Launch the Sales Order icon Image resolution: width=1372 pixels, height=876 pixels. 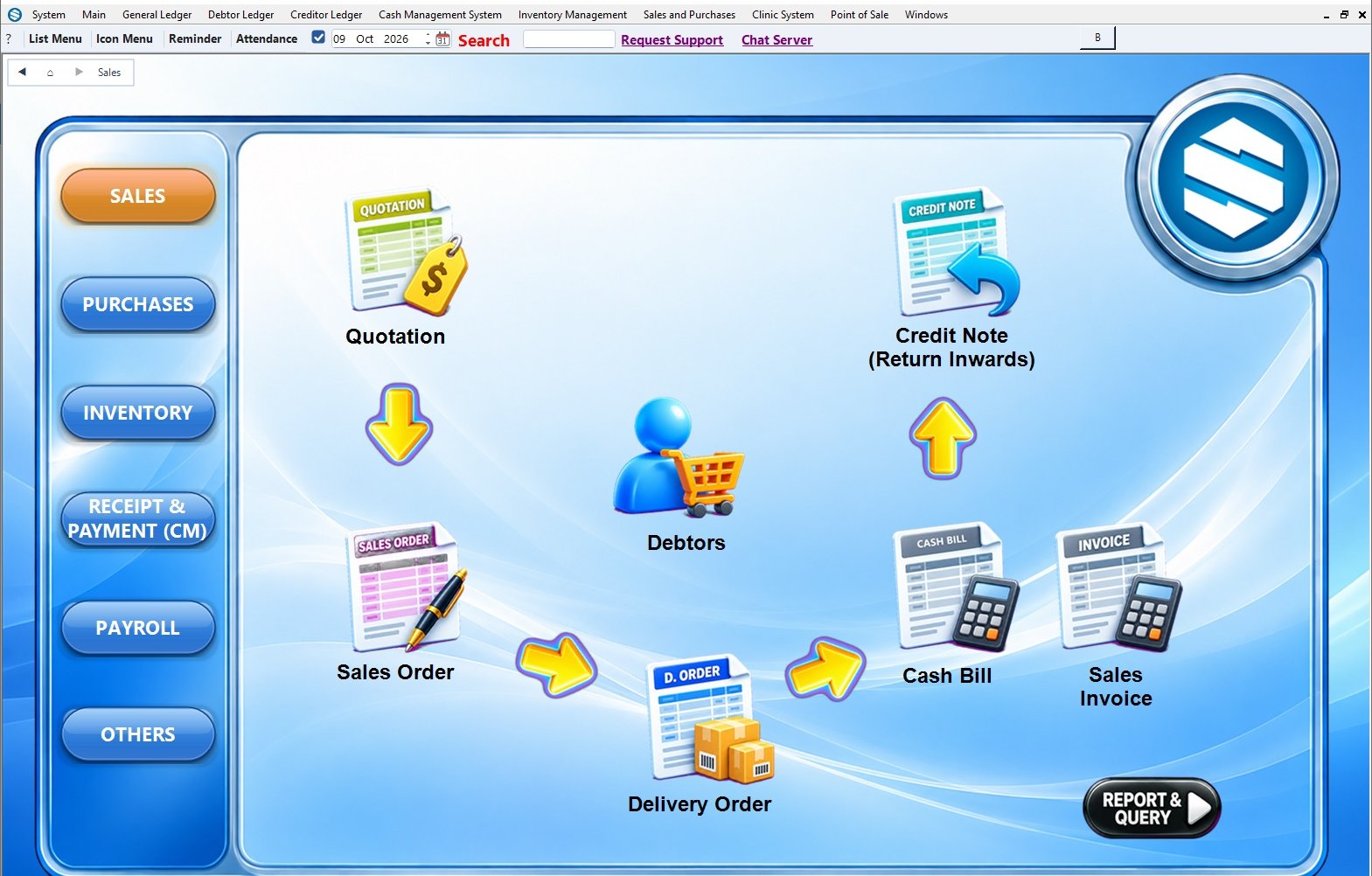pyautogui.click(x=407, y=587)
